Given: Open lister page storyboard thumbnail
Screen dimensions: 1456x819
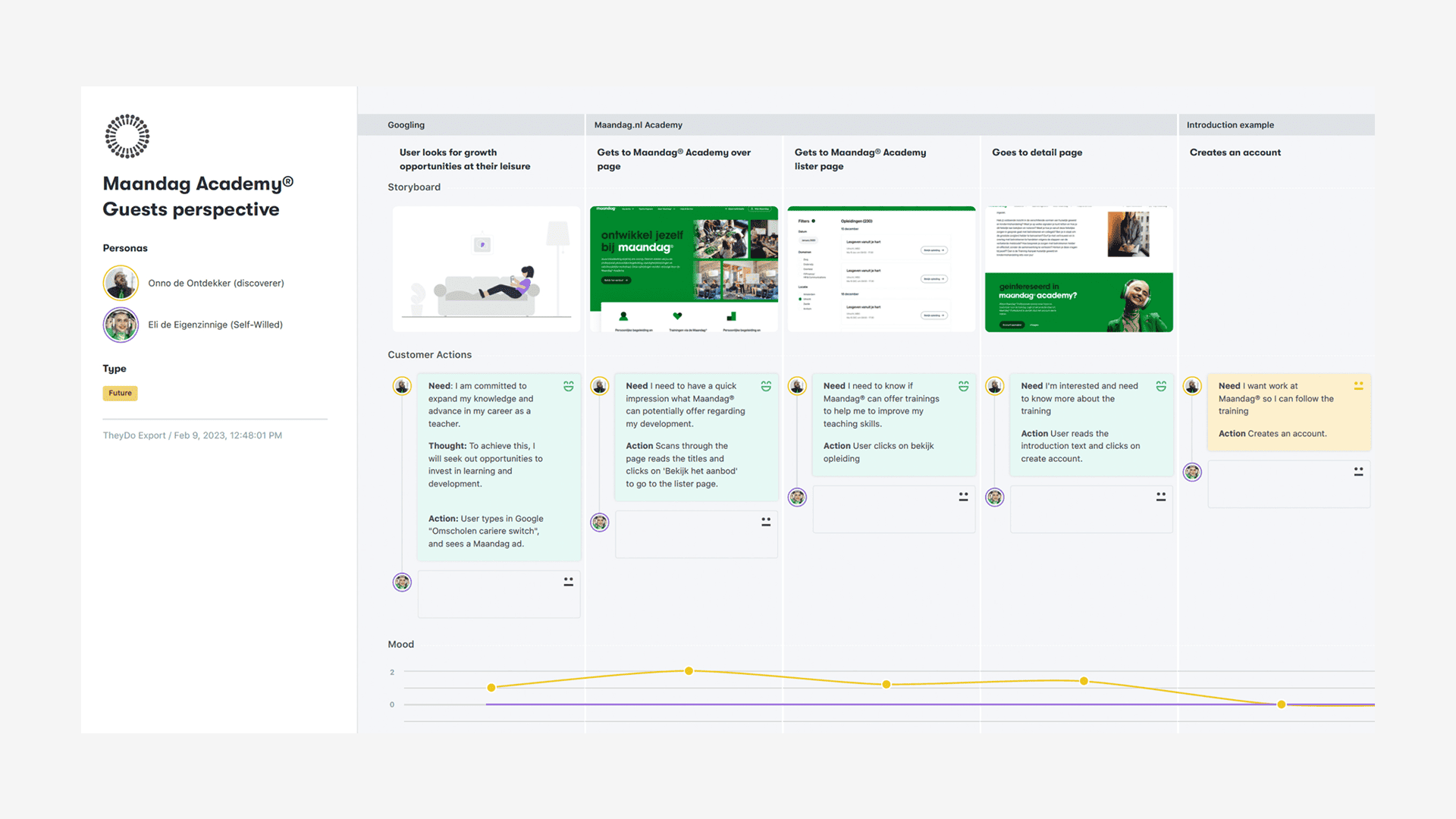Looking at the screenshot, I should pyautogui.click(x=881, y=269).
